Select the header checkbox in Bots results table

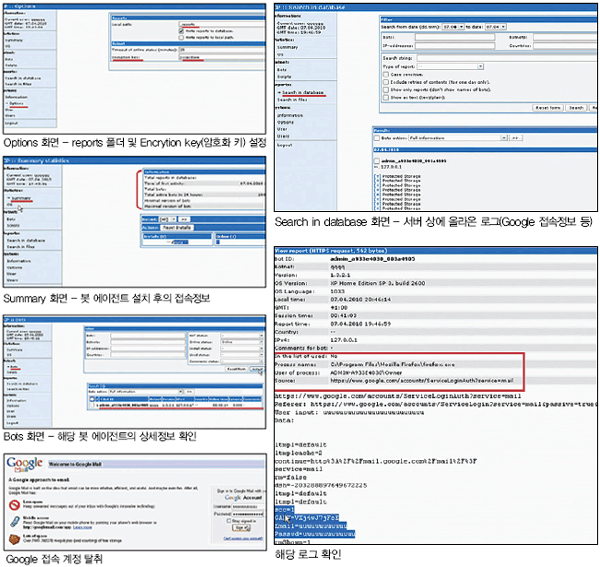[92, 399]
